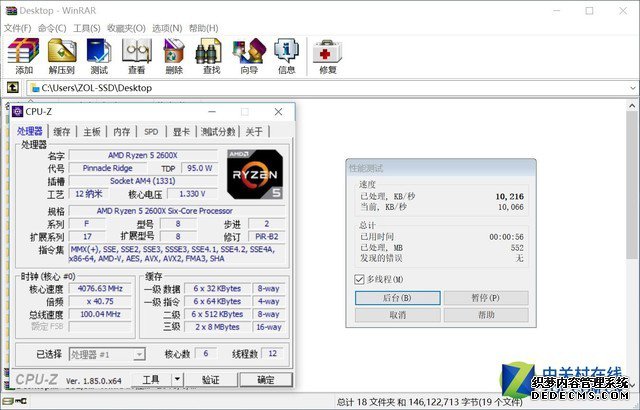Screen dimensions: 640x410
Task: Click the Delete (删除) toolbar icon
Action: pyautogui.click(x=174, y=56)
